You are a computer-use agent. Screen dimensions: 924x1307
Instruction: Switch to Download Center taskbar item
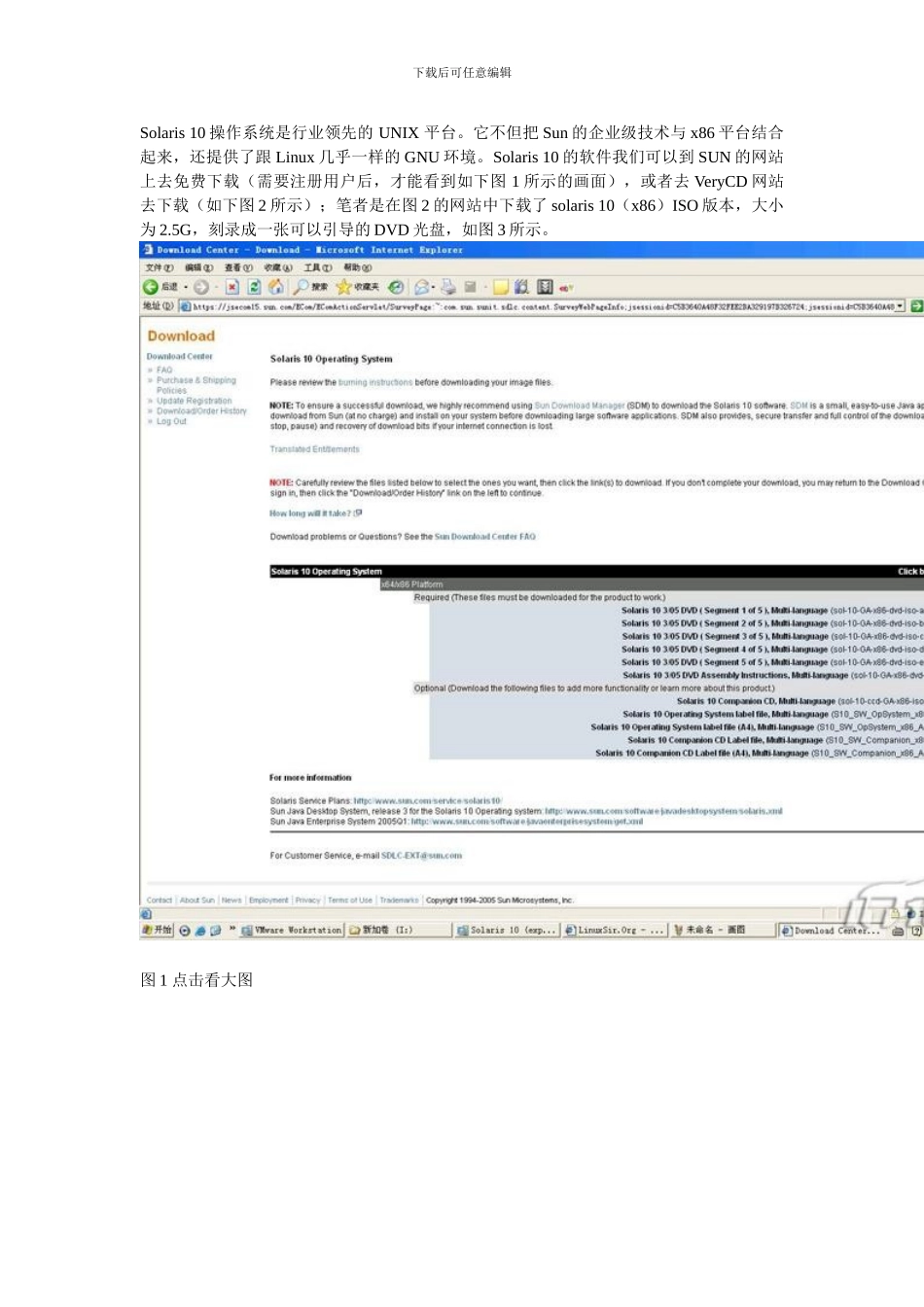click(x=832, y=931)
